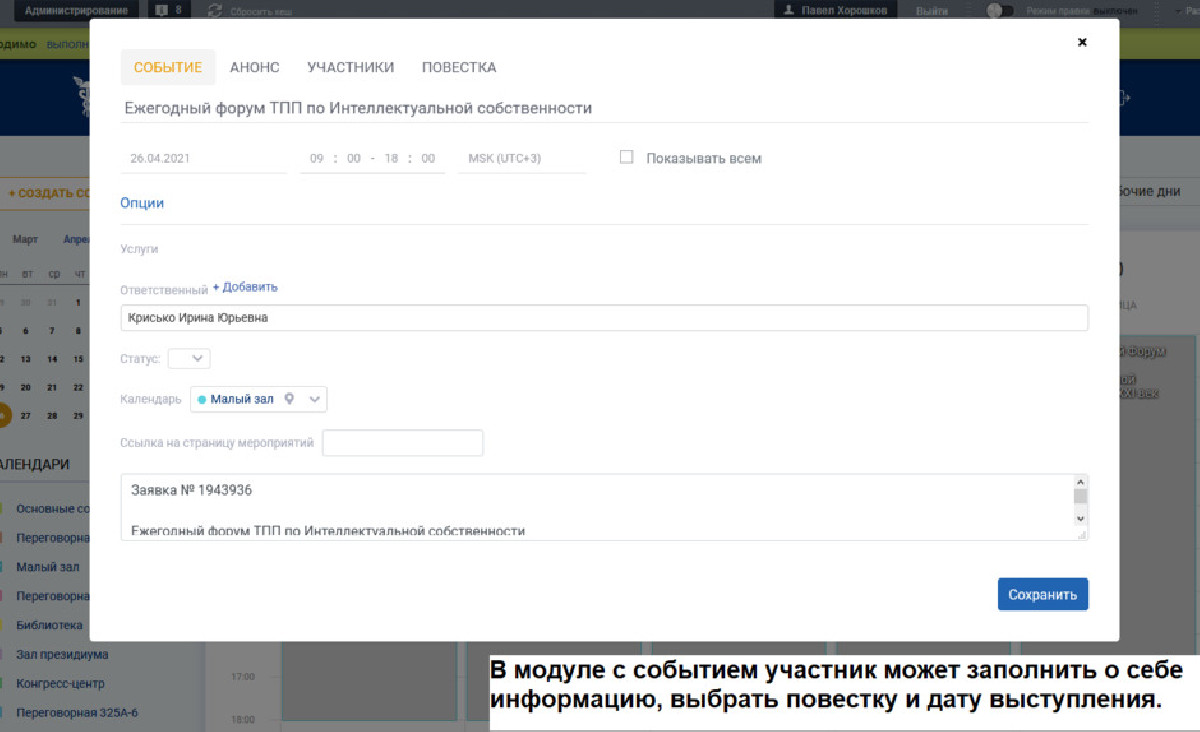Switch to the СОБЫТИЕ tab

[168, 67]
